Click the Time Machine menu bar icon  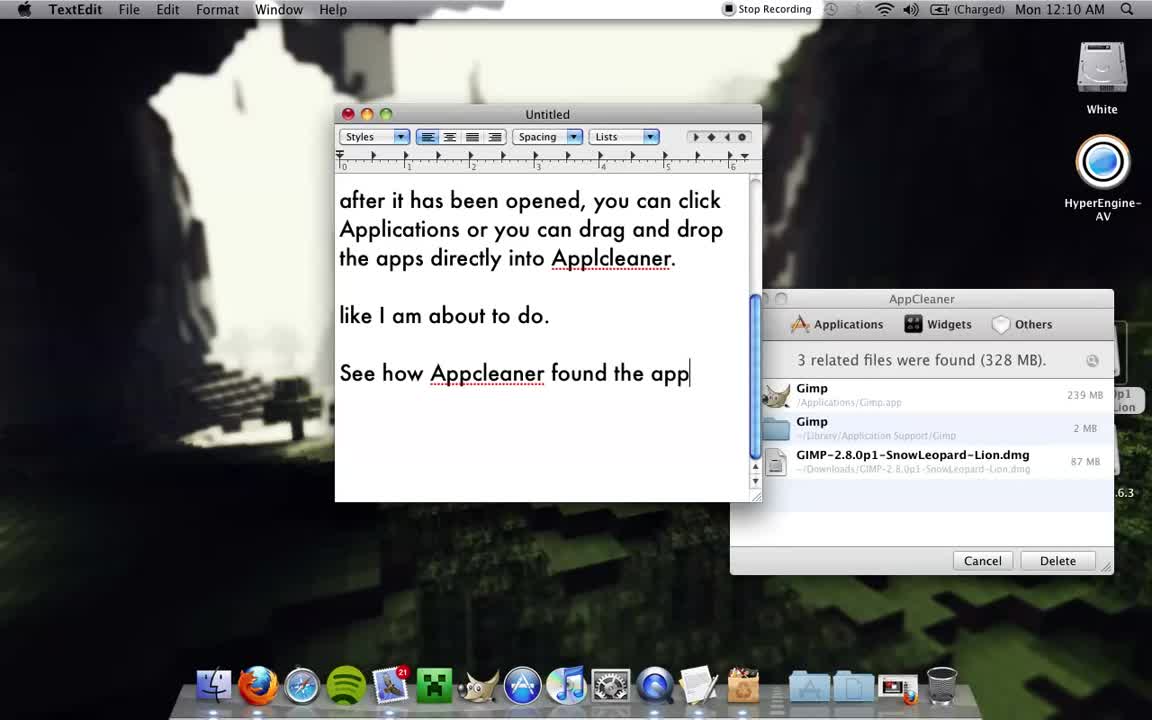coord(831,10)
